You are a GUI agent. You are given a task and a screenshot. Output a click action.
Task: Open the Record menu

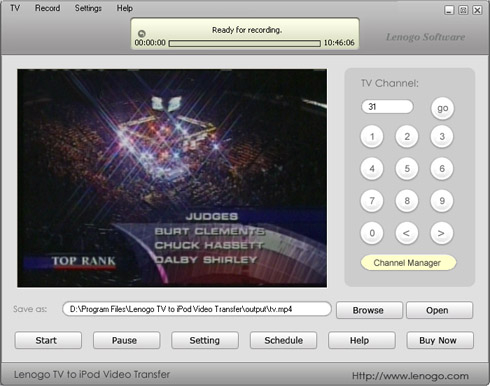[48, 8]
